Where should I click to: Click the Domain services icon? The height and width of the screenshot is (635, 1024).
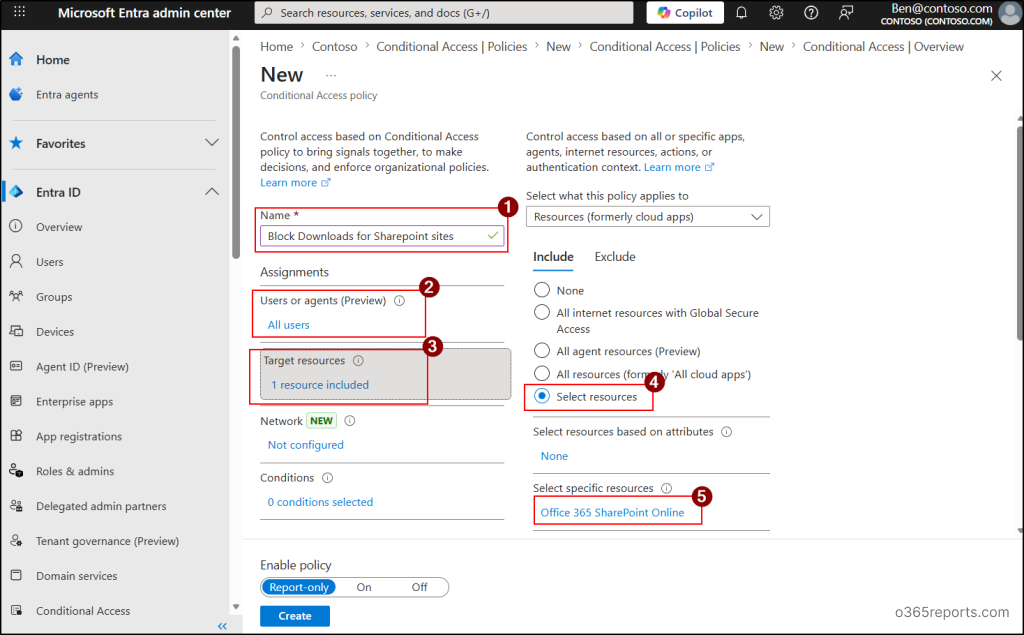[x=16, y=576]
